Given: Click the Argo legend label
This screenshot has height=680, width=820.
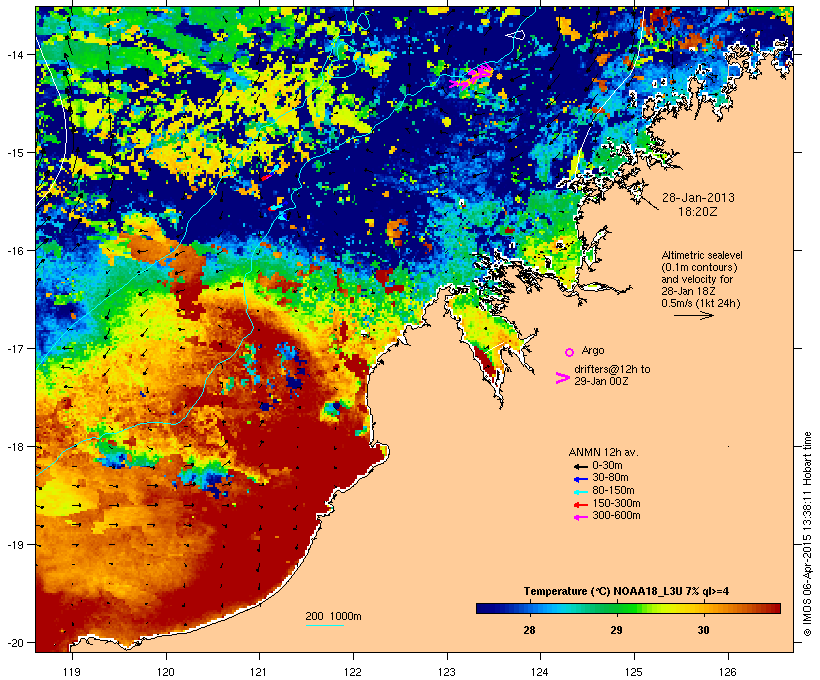Looking at the screenshot, I should click(x=593, y=350).
